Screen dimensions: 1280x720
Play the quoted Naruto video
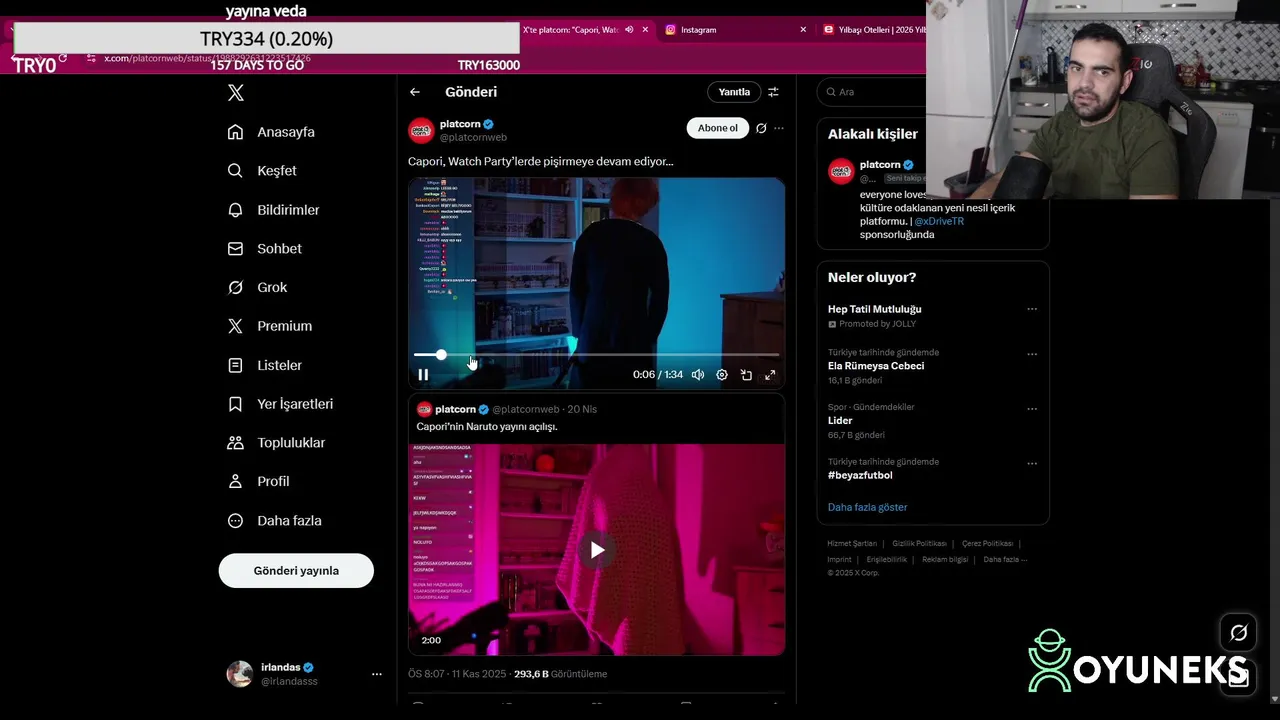597,550
